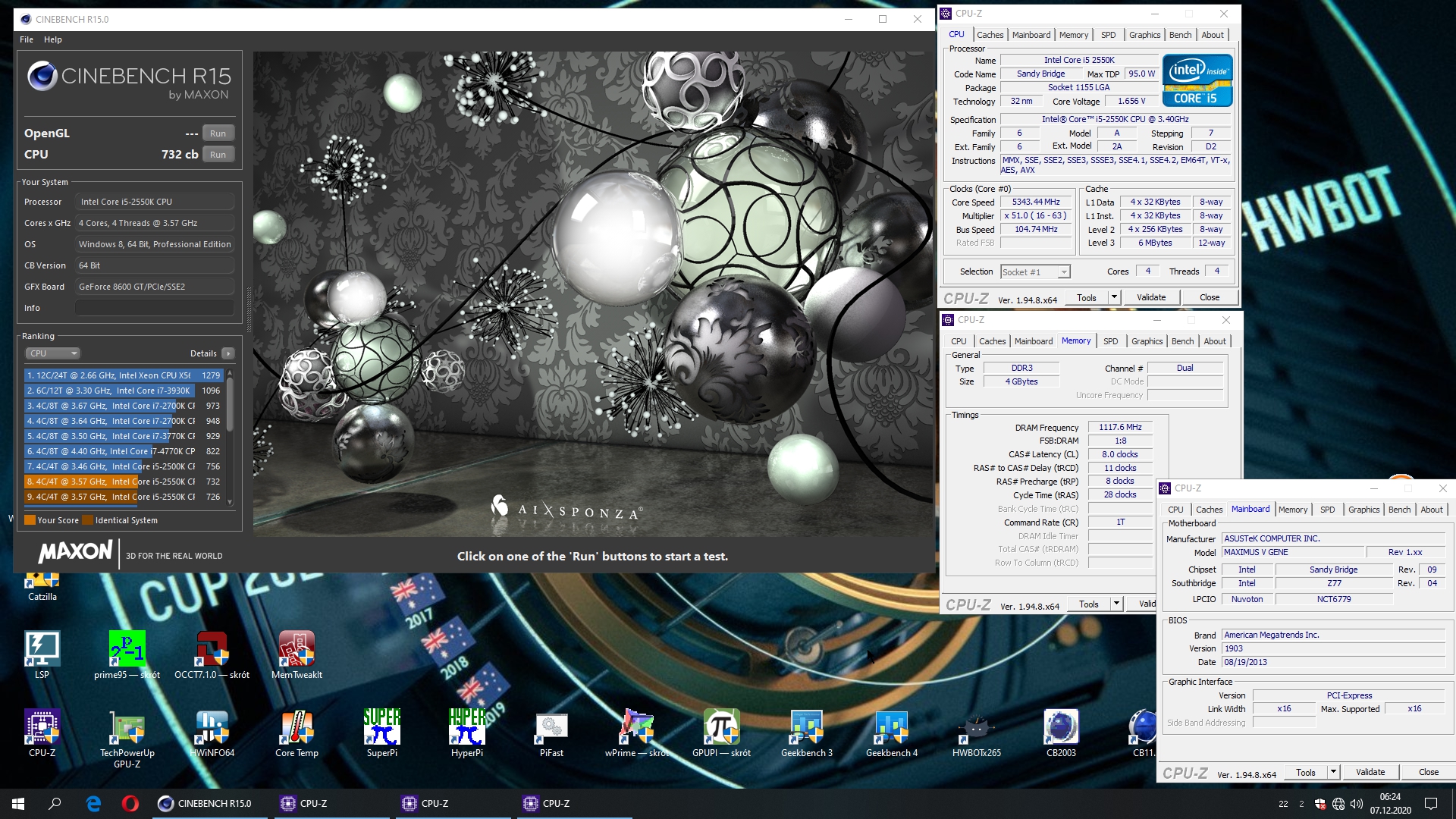The height and width of the screenshot is (819, 1456).
Task: Click the volume speaker tray icon
Action: tap(1357, 804)
